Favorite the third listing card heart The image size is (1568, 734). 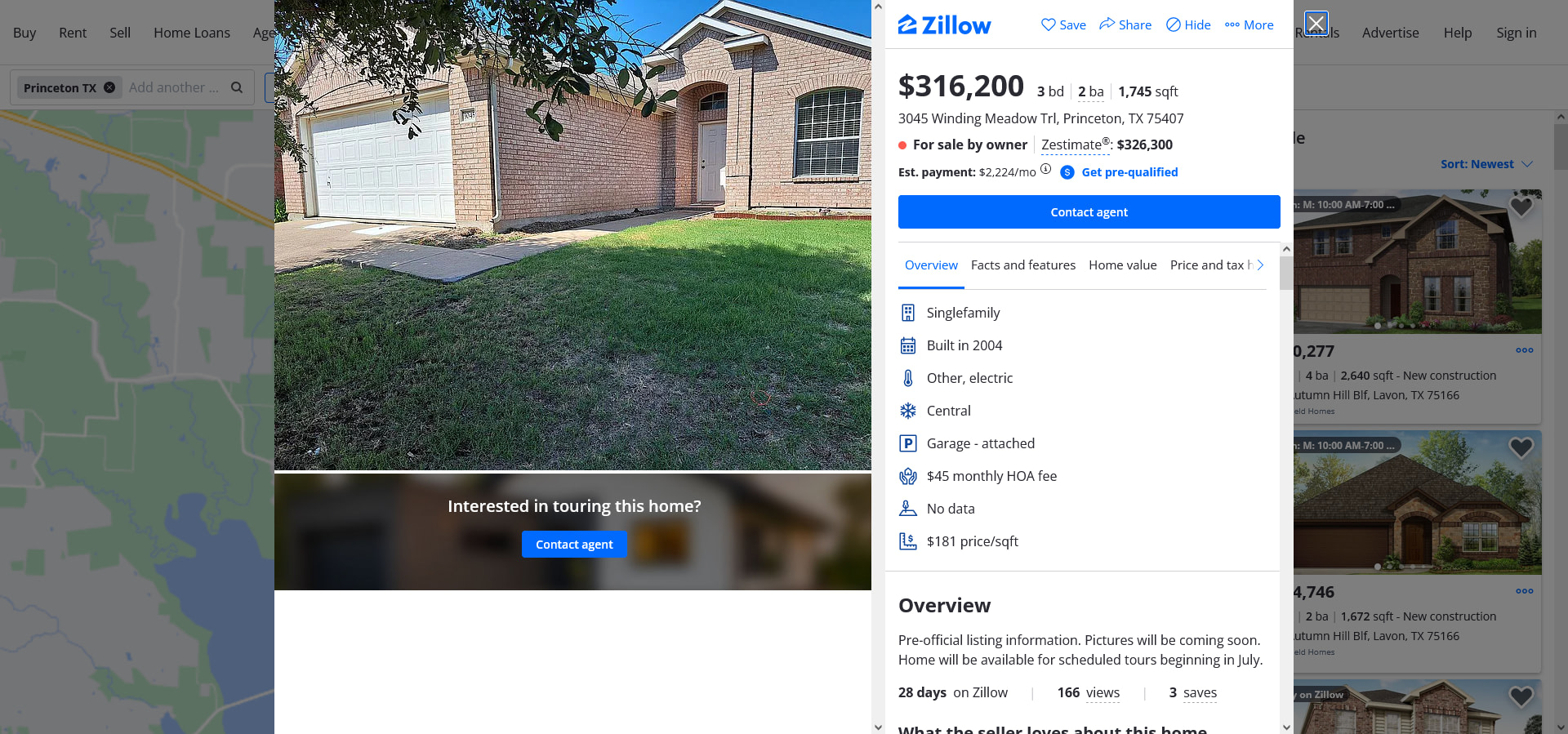pos(1521,696)
